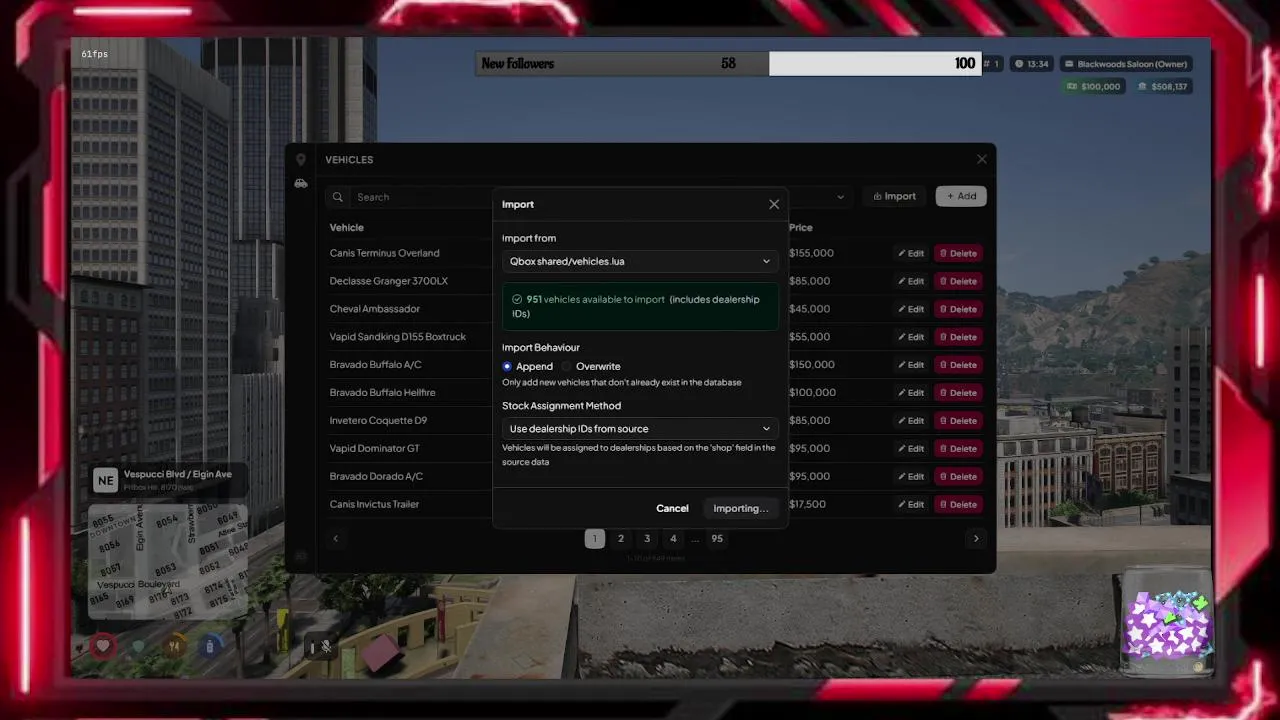Delete the $45,000 Cheval Ambassador row
1280x720 pixels.
(958, 309)
